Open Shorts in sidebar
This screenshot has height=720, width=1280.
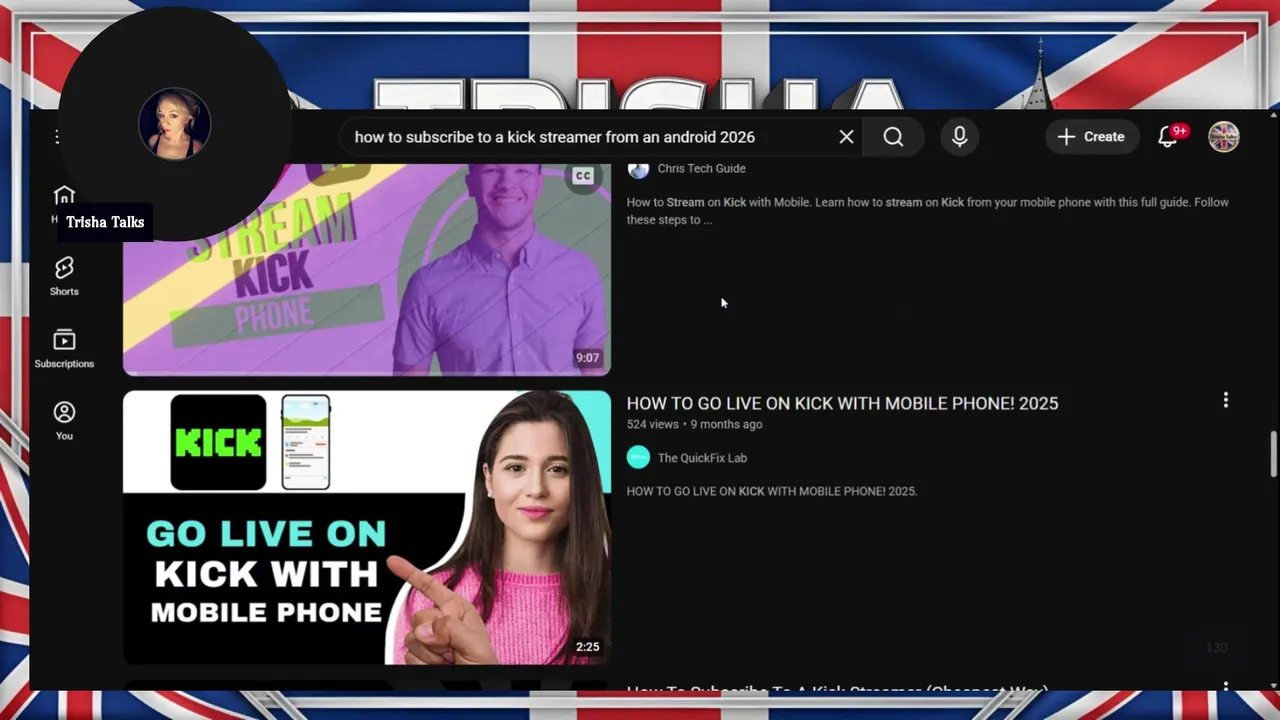point(64,276)
